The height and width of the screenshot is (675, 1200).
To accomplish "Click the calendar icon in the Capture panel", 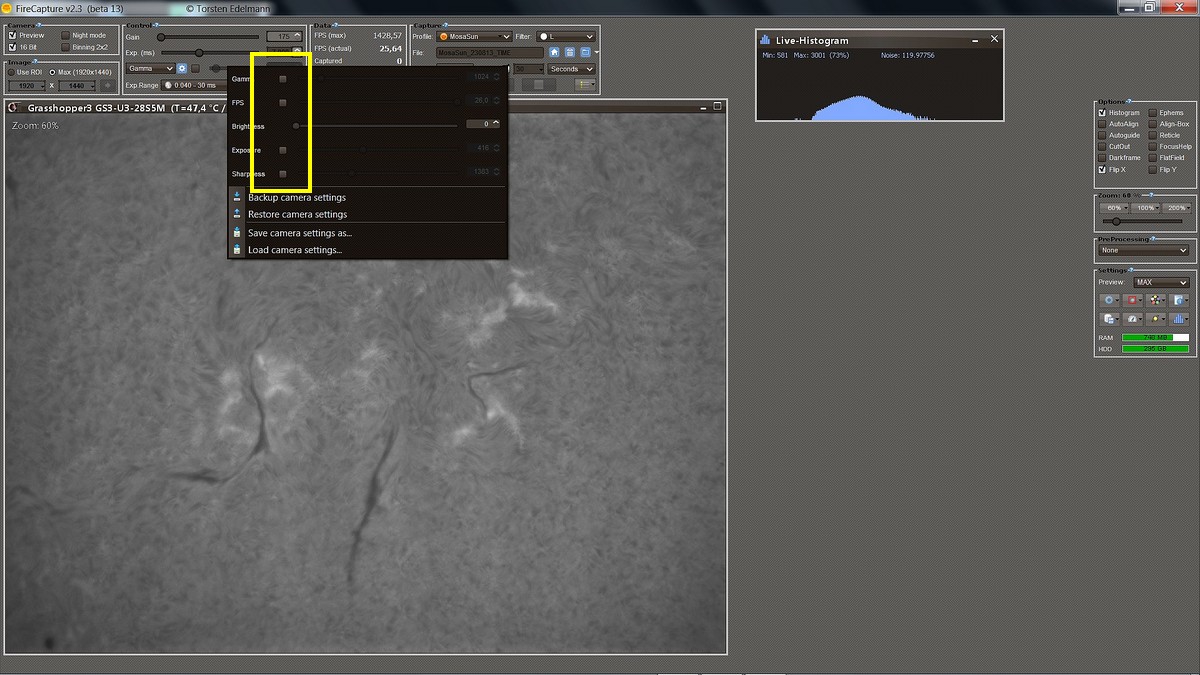I will (570, 52).
